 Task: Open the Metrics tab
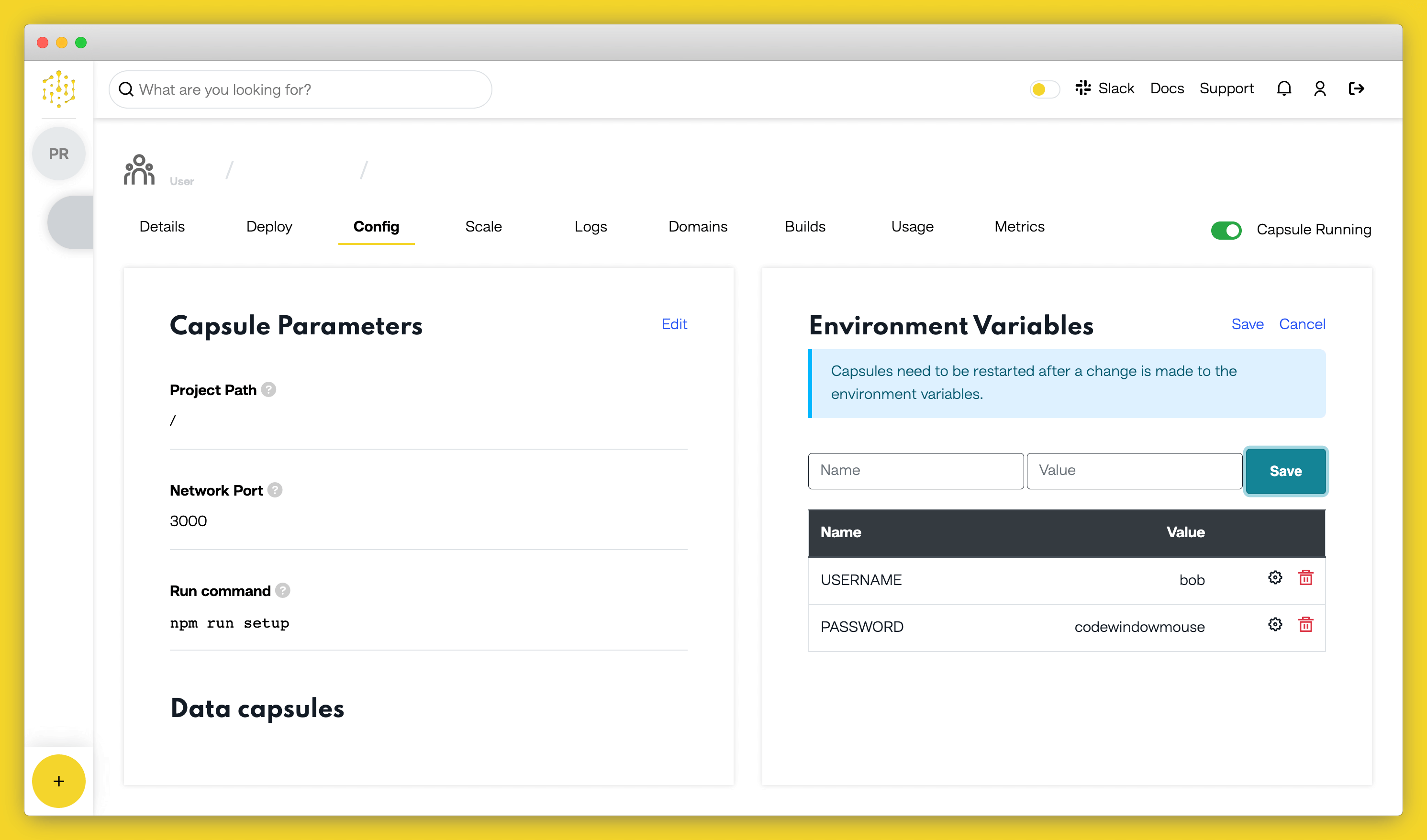(1019, 227)
